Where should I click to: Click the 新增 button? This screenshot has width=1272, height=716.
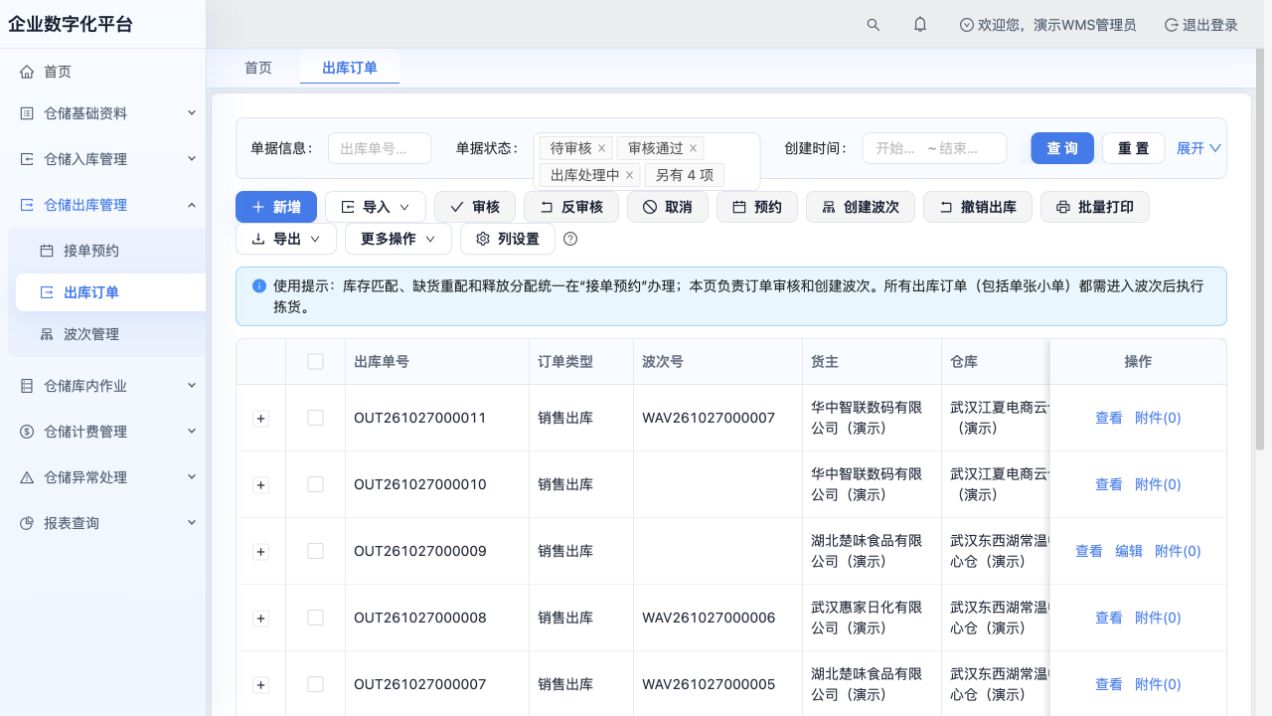(276, 207)
